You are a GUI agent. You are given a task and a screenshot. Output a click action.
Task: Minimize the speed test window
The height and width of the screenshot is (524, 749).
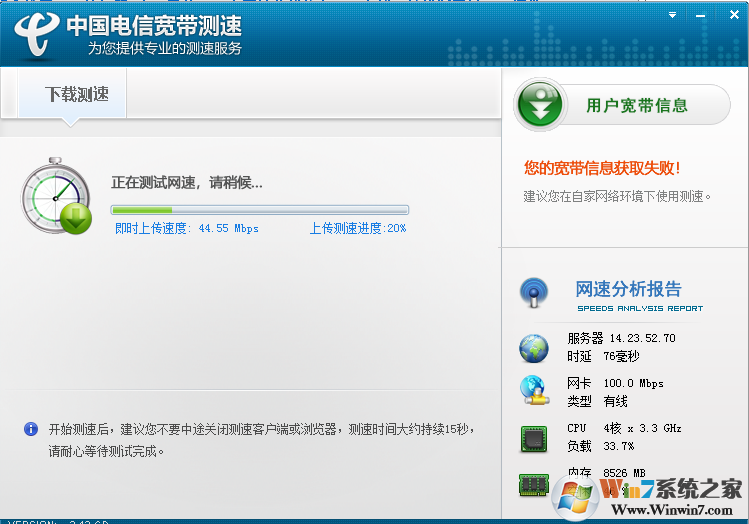coord(700,16)
